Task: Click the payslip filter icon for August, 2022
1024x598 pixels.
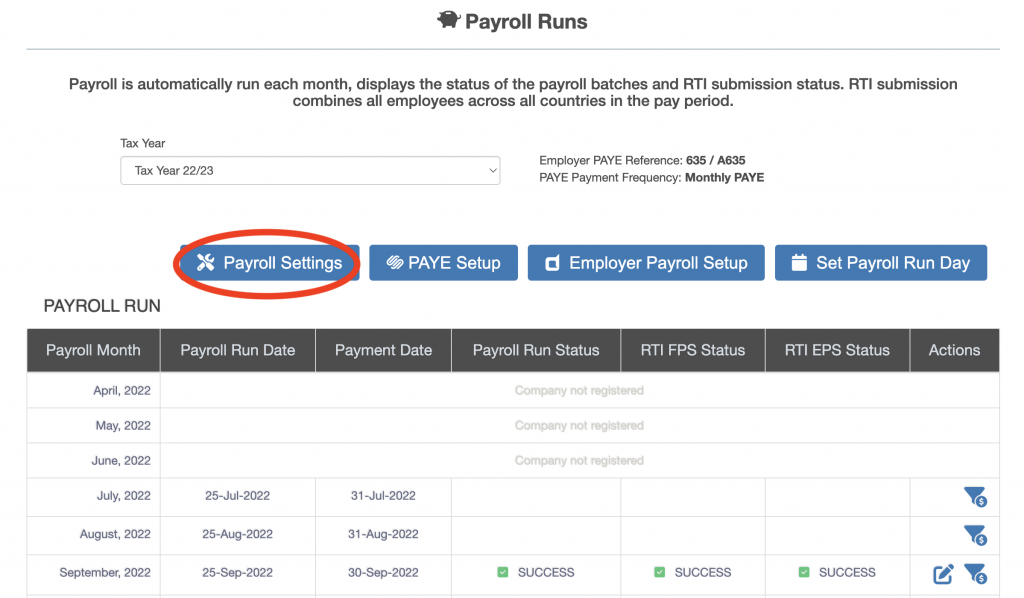Action: click(974, 535)
